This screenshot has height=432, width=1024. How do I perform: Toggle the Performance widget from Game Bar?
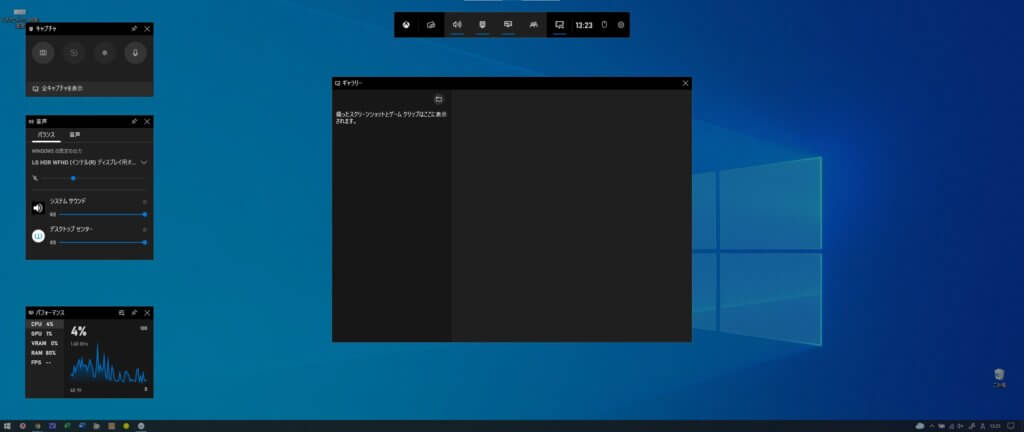[x=508, y=25]
